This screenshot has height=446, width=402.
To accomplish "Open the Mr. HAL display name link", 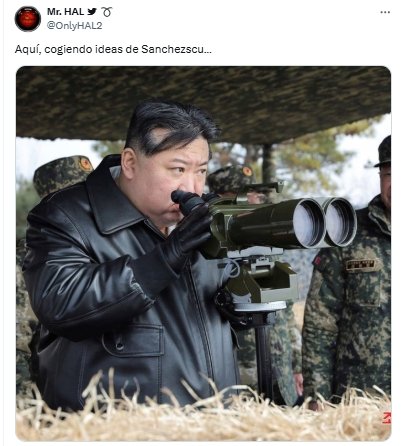I will click(65, 12).
